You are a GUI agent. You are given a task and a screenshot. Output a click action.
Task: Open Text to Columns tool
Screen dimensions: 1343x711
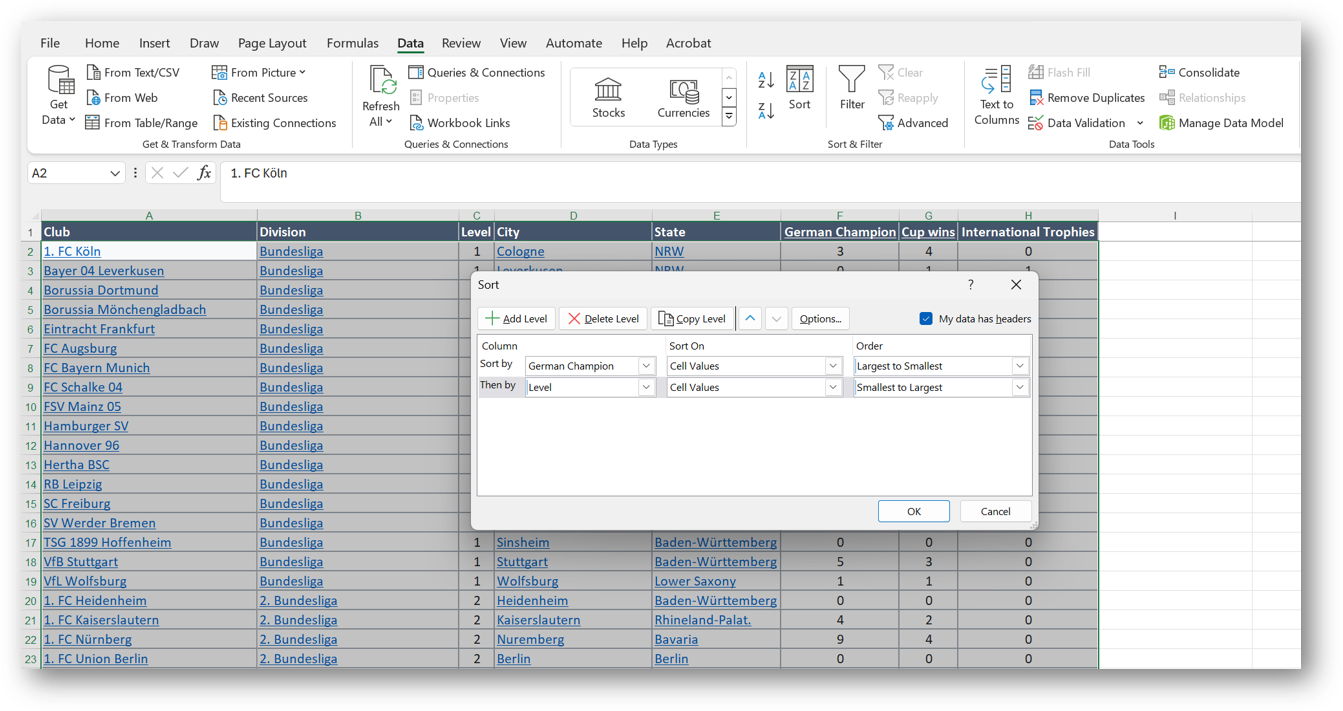(x=996, y=97)
